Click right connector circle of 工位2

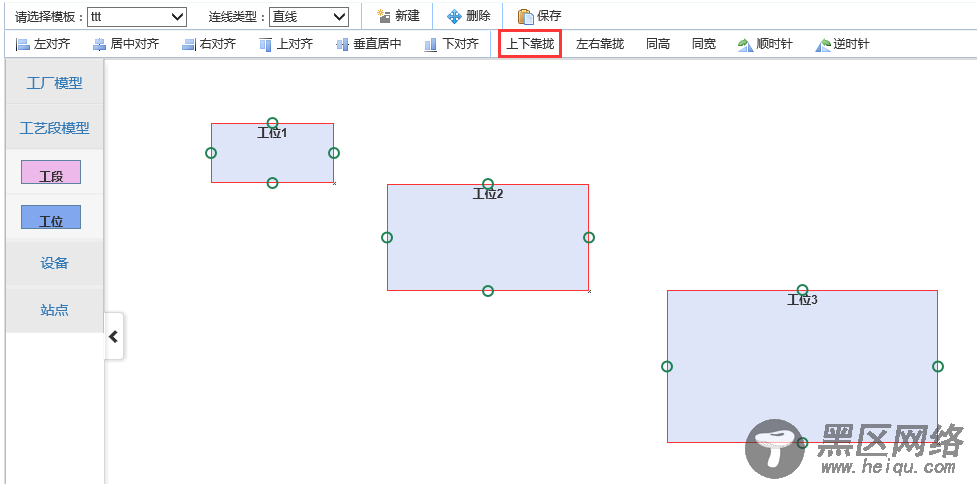[x=589, y=237]
